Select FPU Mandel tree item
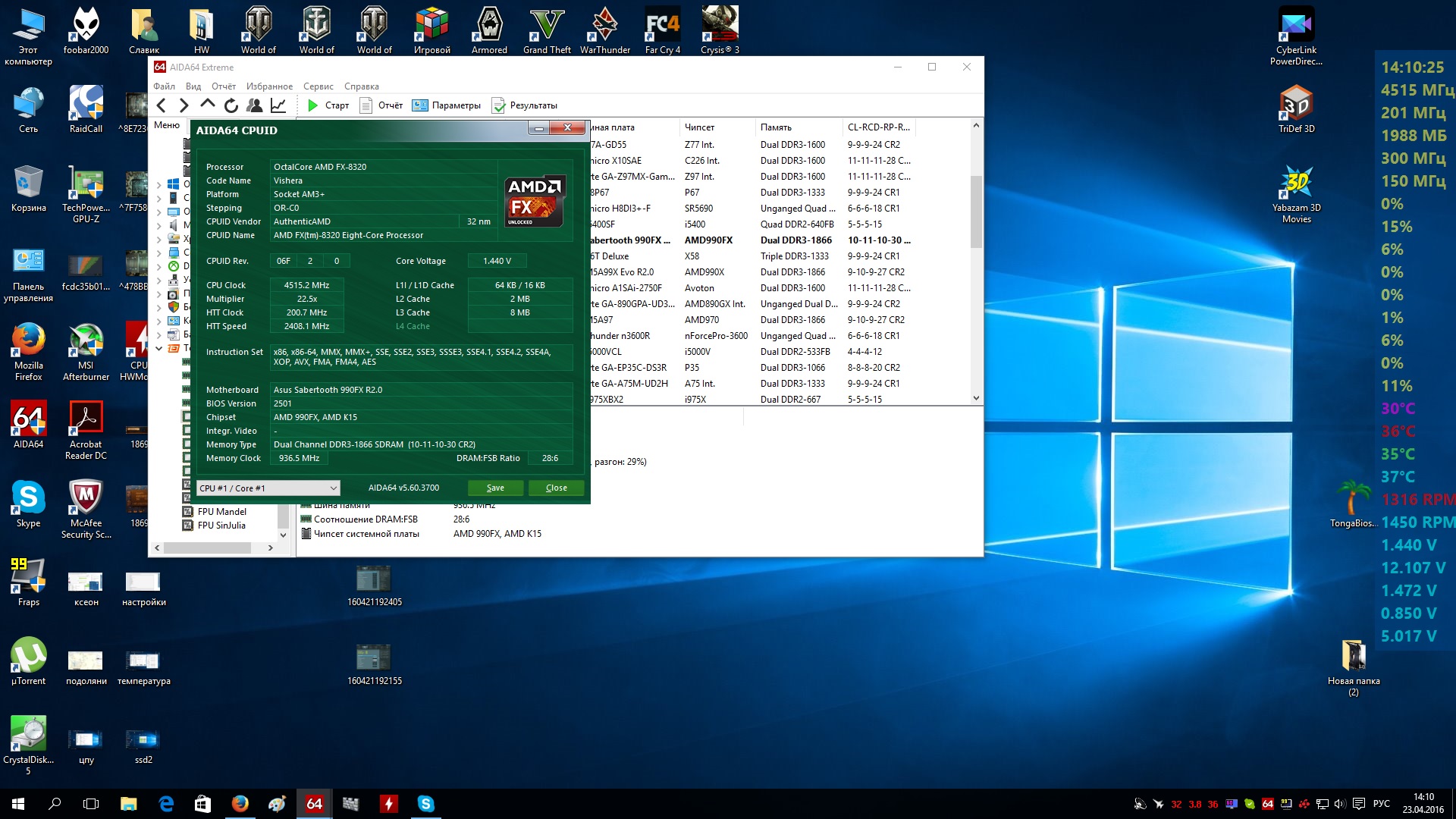 click(221, 512)
